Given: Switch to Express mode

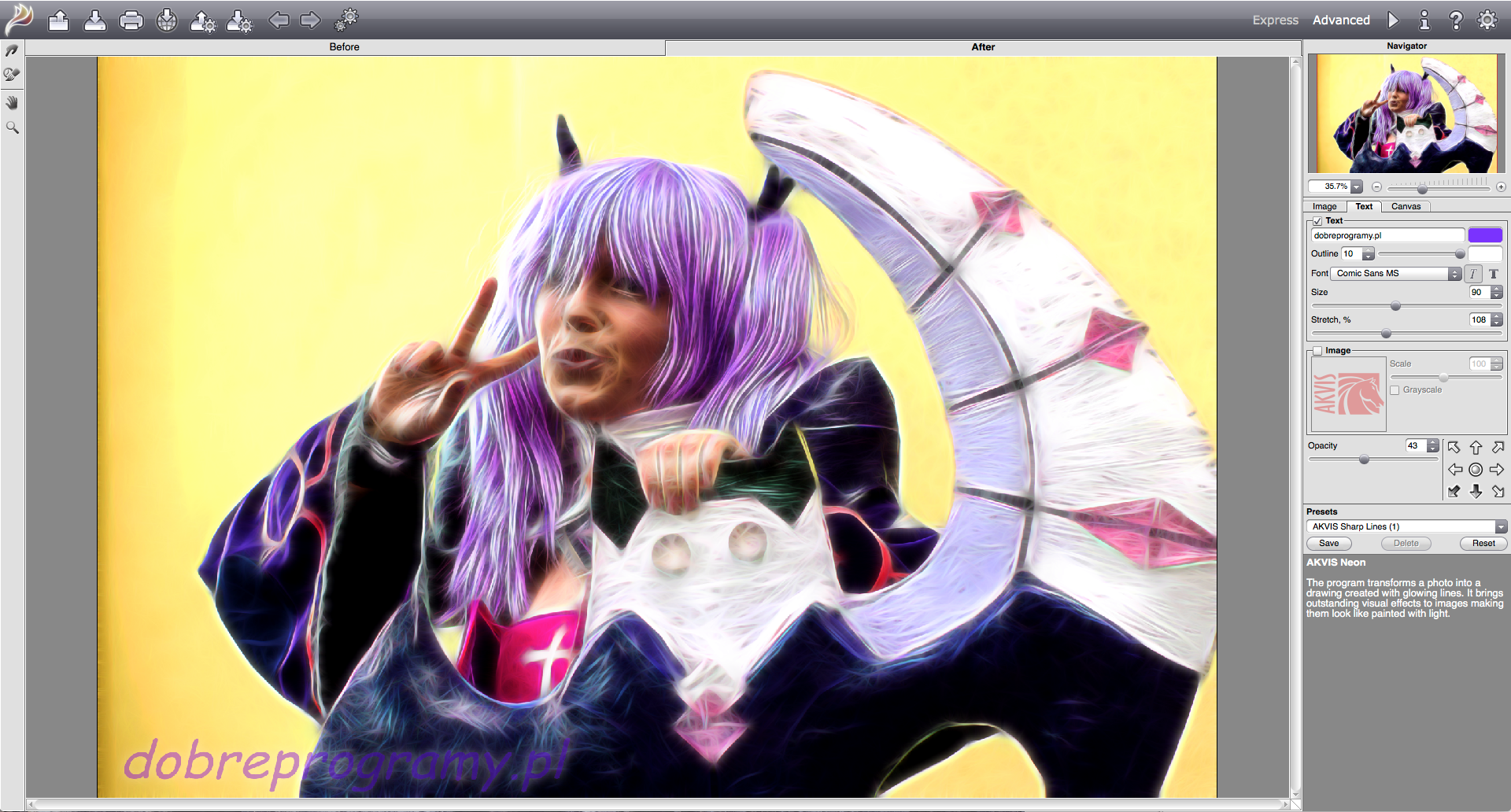Looking at the screenshot, I should [1276, 20].
